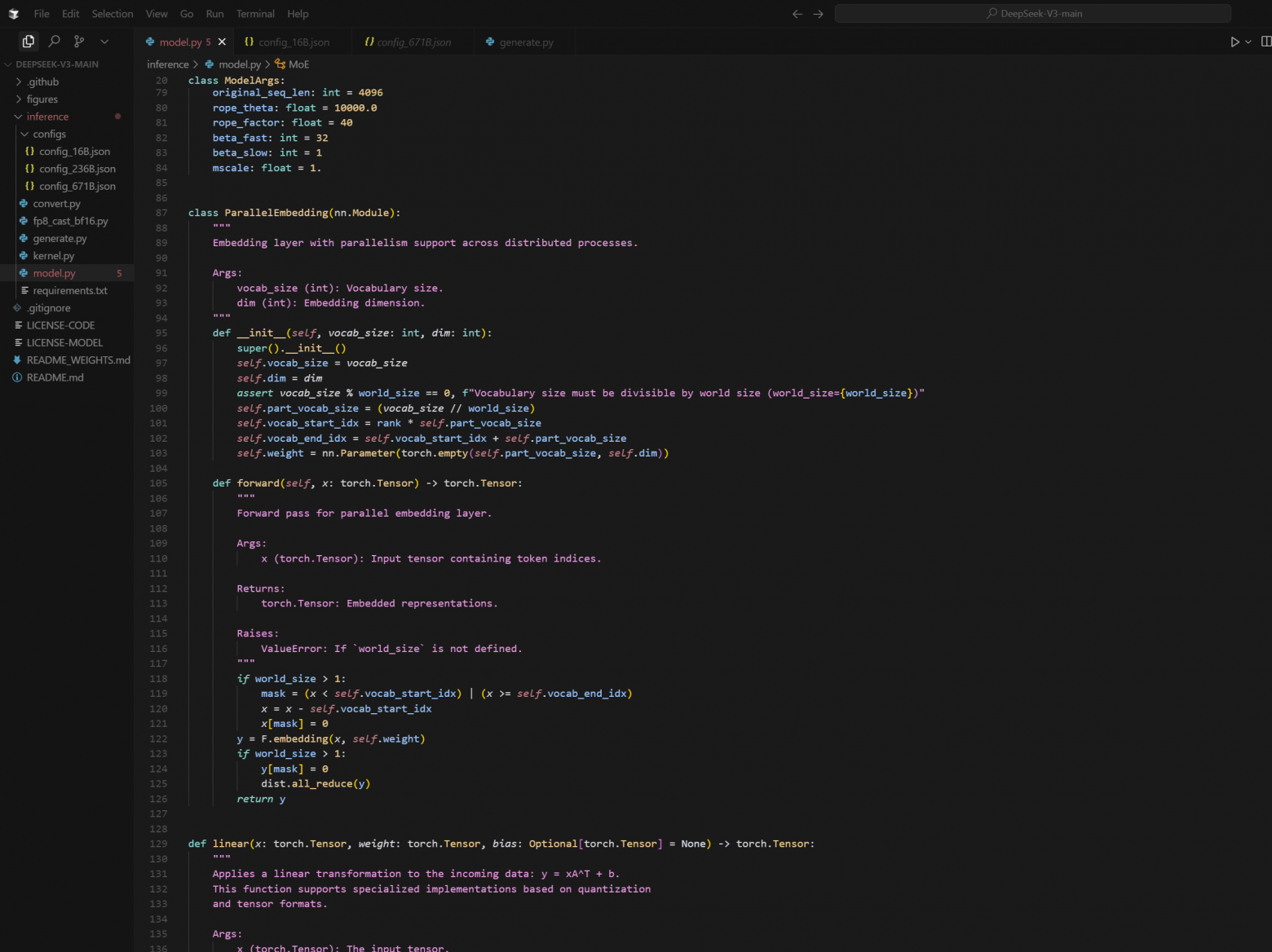Open the Source Control view

tap(79, 41)
